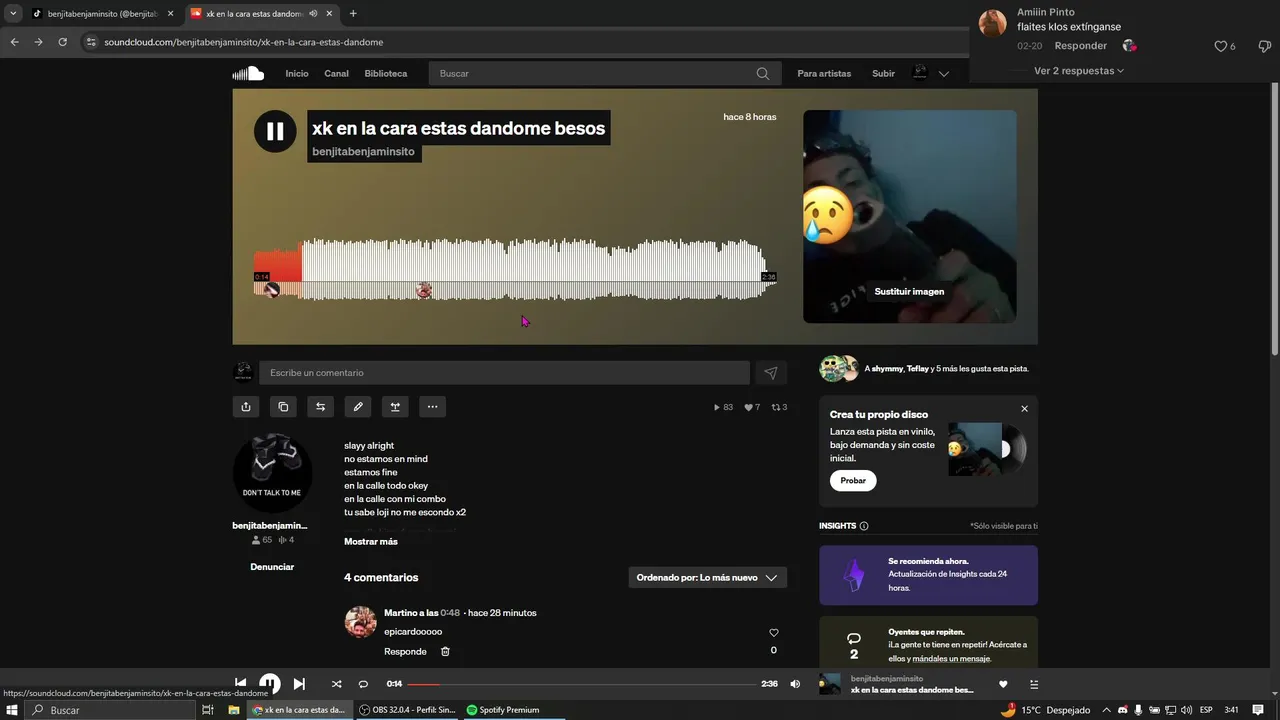Viewport: 1280px width, 720px height.
Task: Click Denunciar under the profile
Action: click(x=272, y=567)
